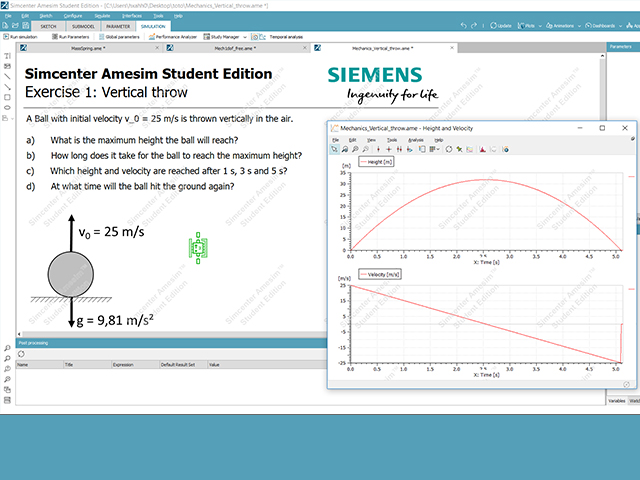Open the Dashboards dropdown arrow
This screenshot has width=640, height=480.
(620, 26)
